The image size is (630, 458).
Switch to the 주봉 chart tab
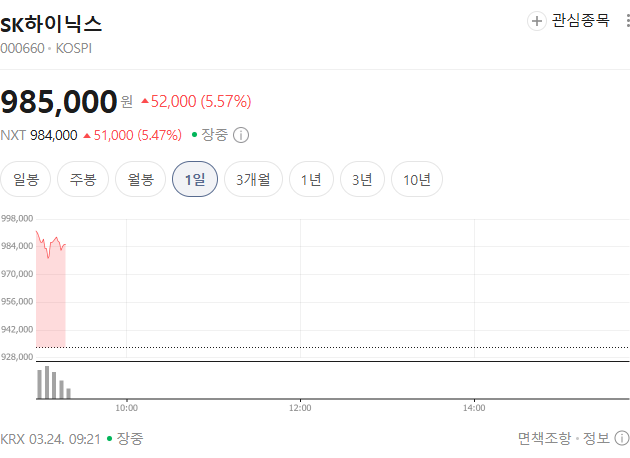83,180
